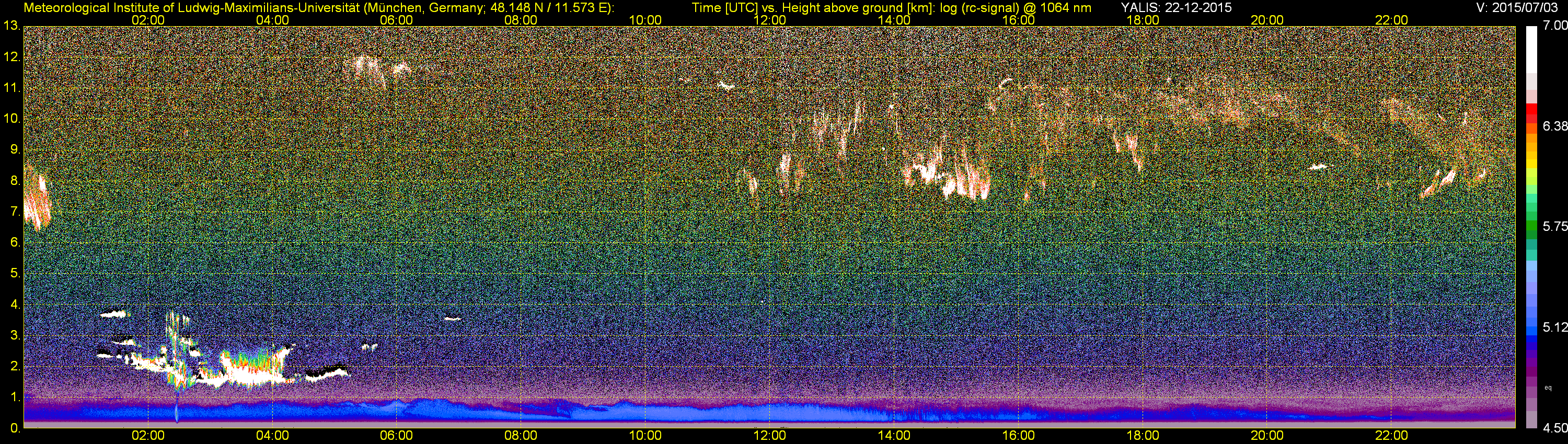Image resolution: width=1568 pixels, height=444 pixels.
Task: Click the 06:00 label on the top time axis
Action: (396, 20)
